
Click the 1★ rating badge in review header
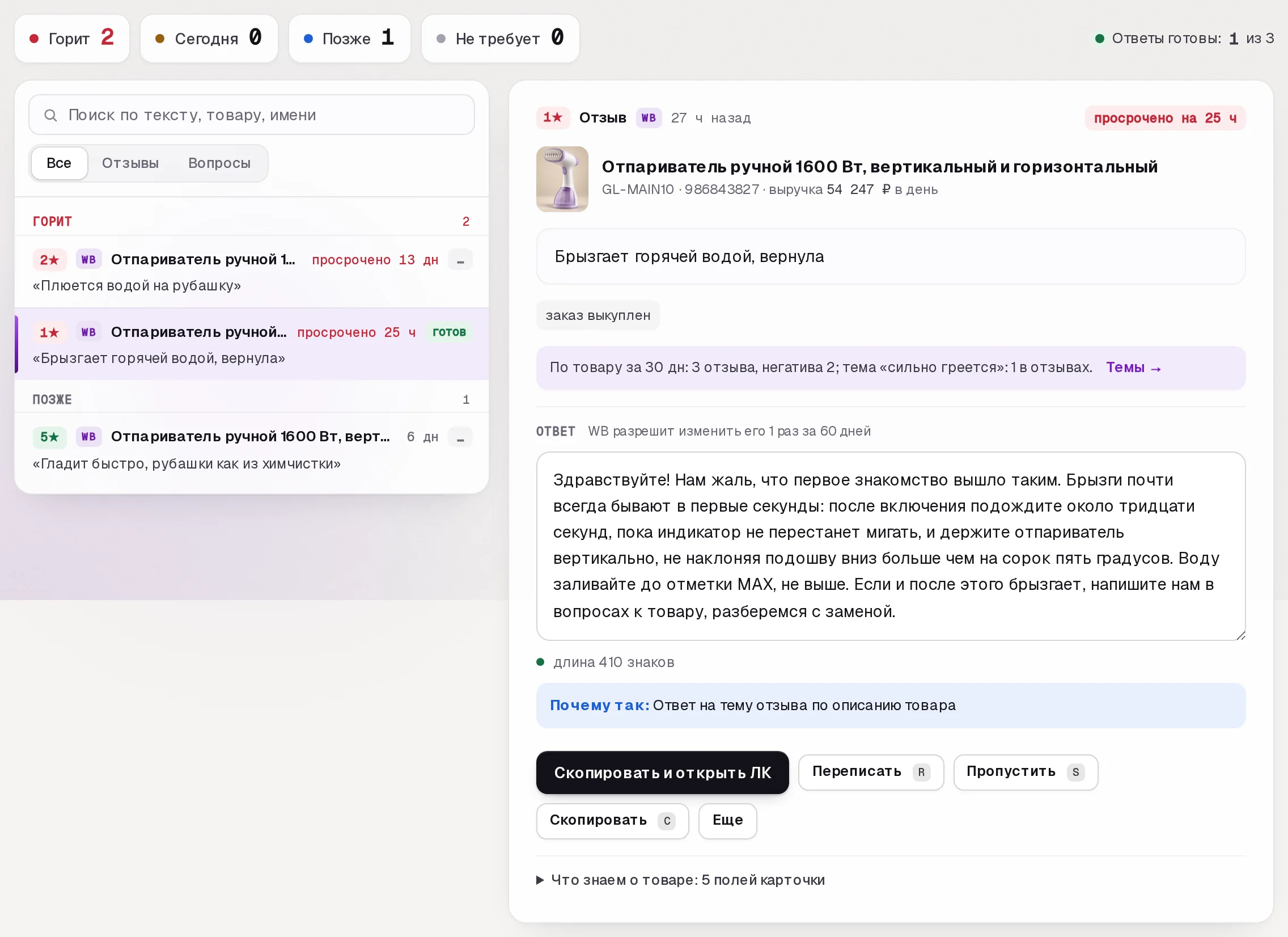click(x=553, y=117)
